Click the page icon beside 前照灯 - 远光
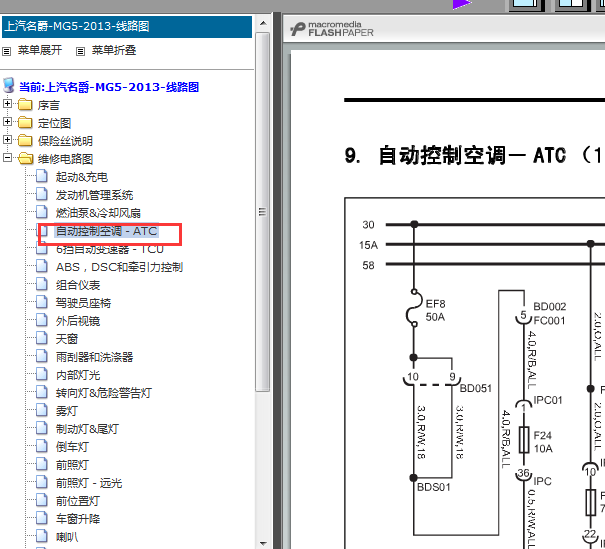 [42, 481]
